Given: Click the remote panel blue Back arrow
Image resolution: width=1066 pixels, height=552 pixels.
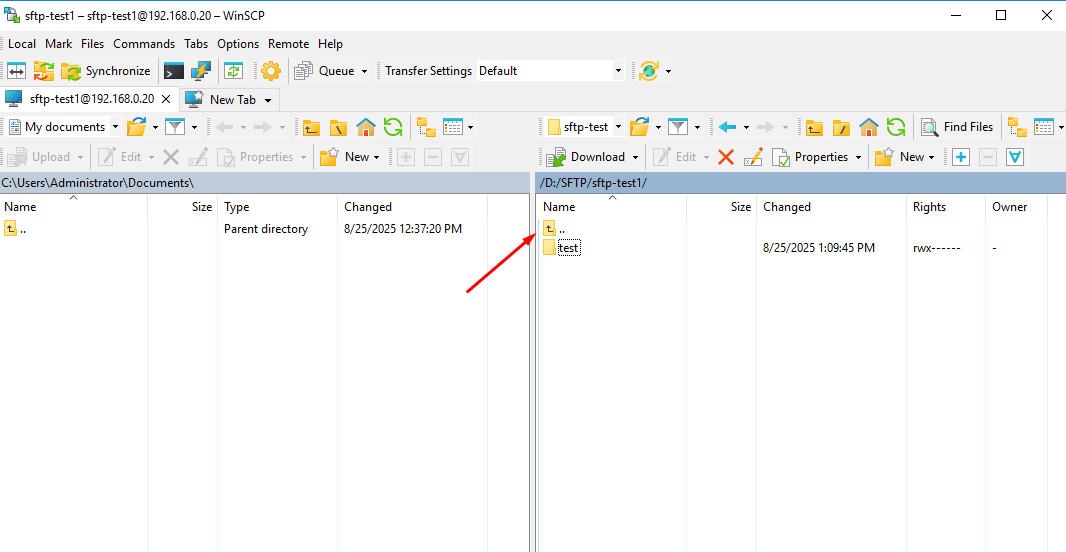Looking at the screenshot, I should tap(727, 126).
